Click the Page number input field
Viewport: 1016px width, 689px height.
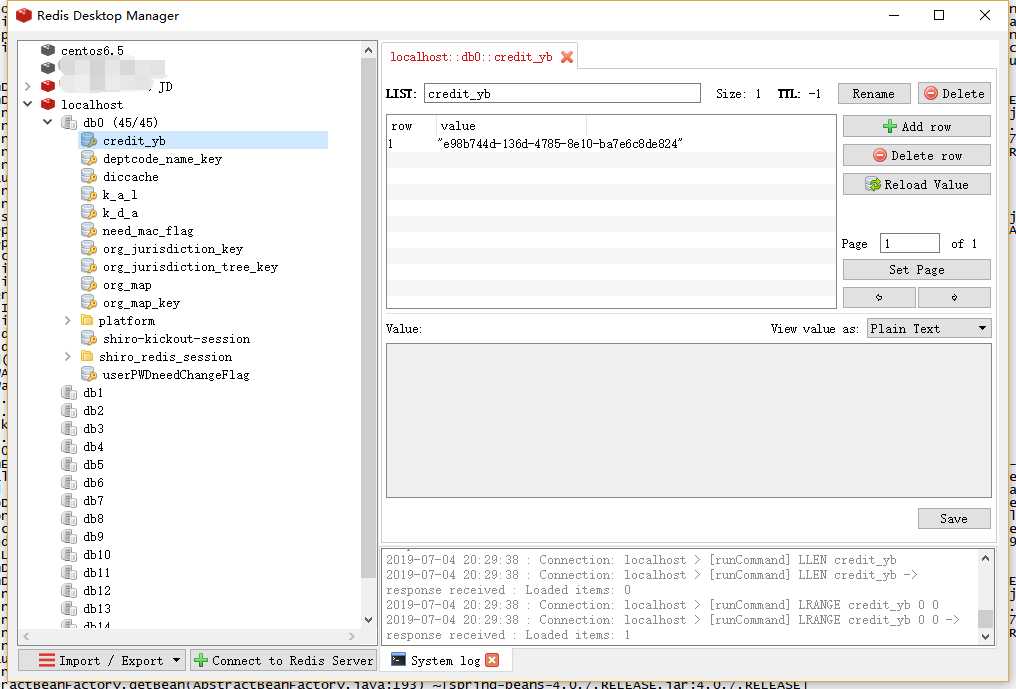click(910, 243)
